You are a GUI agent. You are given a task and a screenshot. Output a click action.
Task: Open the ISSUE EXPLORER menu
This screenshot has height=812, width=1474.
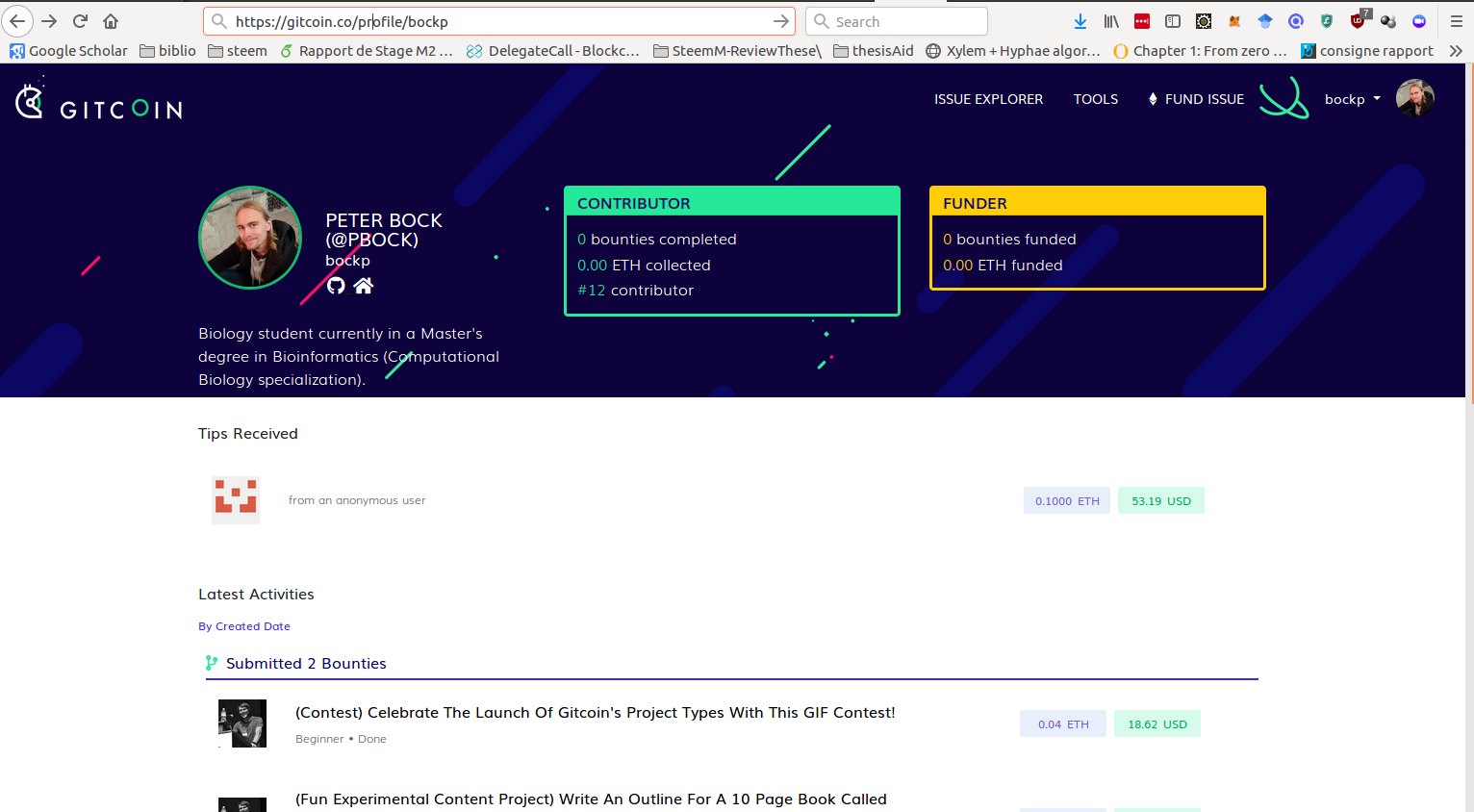[x=988, y=99]
